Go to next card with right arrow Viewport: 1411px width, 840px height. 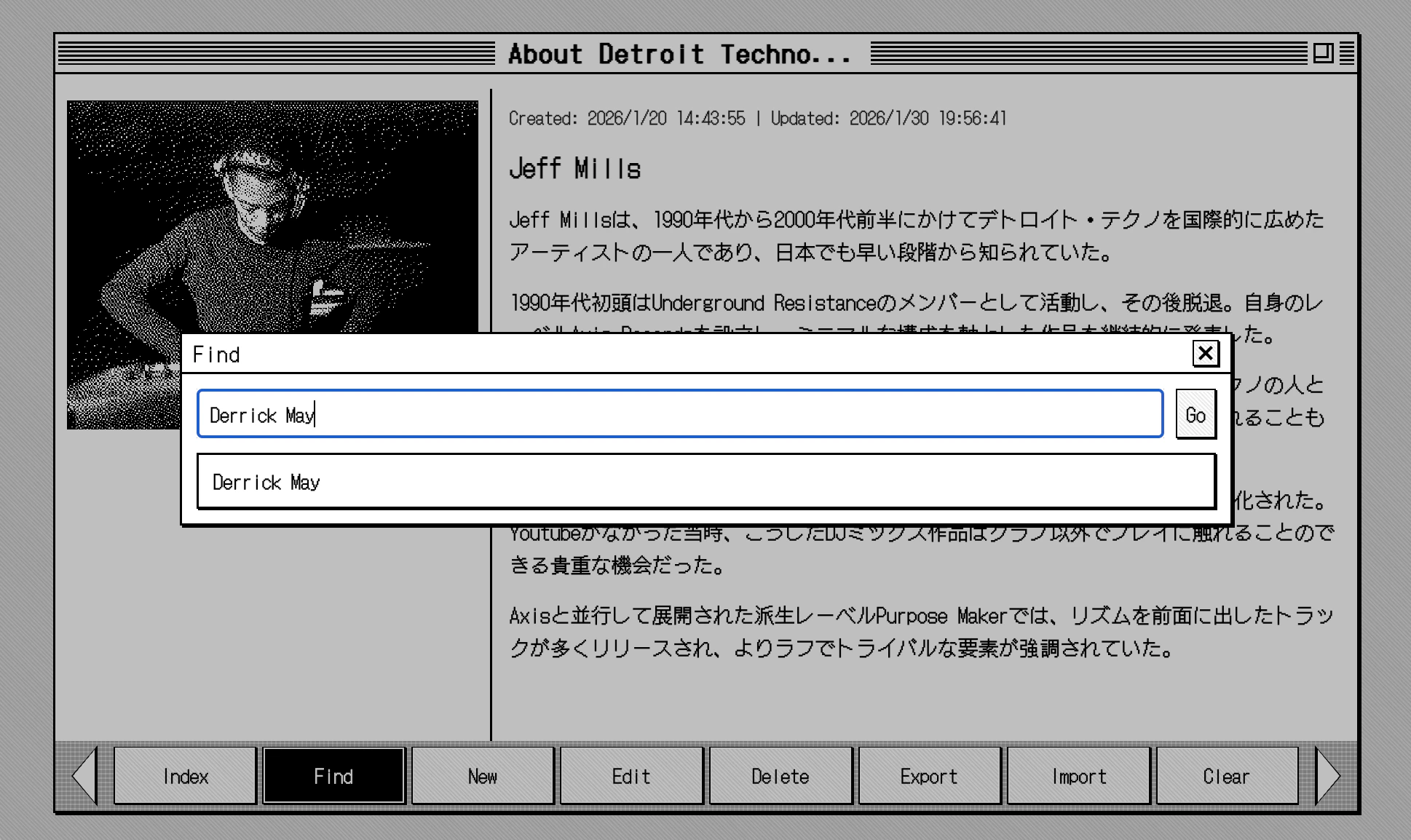pyautogui.click(x=1327, y=776)
